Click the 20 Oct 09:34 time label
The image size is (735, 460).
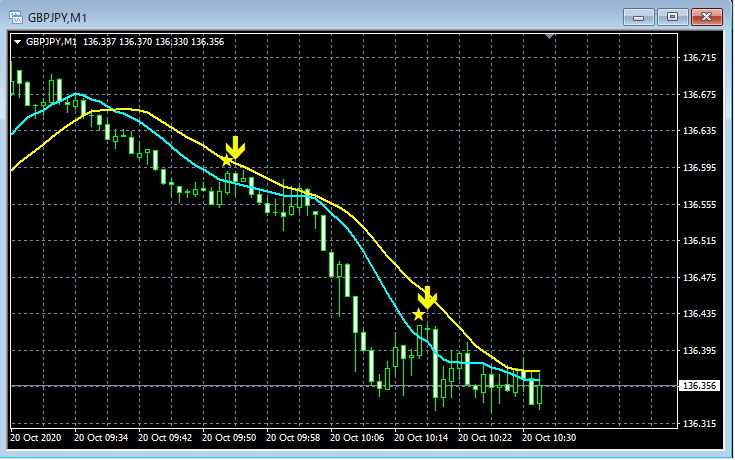point(101,438)
